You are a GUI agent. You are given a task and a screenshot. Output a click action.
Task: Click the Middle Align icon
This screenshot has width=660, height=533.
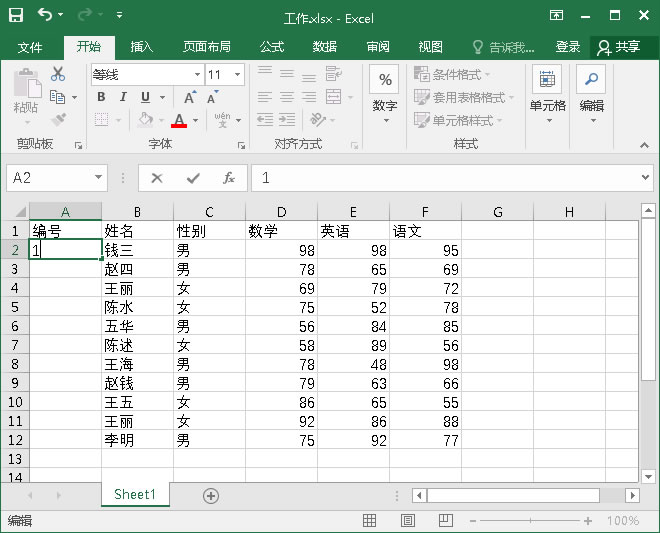pyautogui.click(x=287, y=74)
